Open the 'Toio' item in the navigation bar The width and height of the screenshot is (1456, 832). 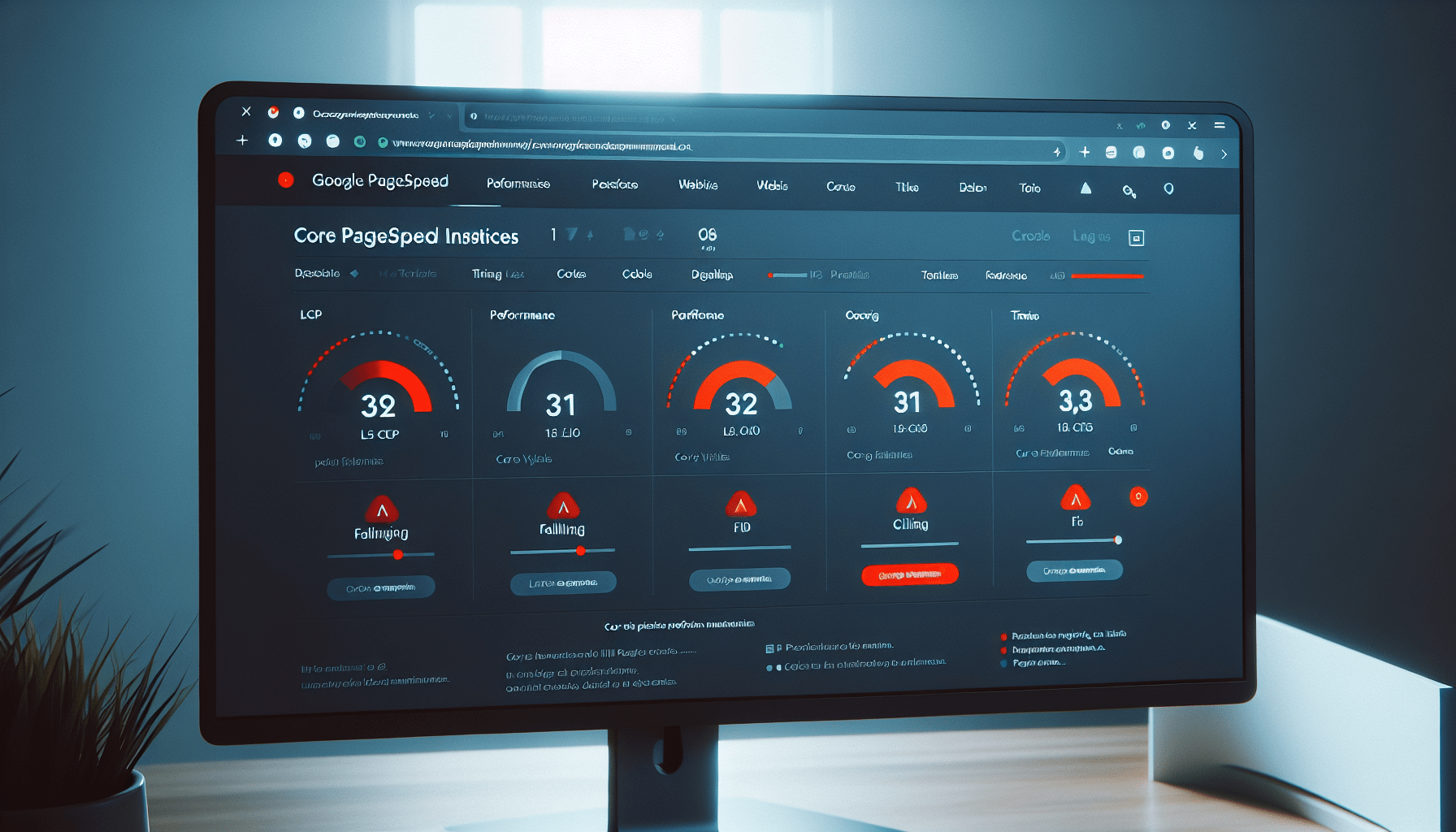tap(1029, 188)
